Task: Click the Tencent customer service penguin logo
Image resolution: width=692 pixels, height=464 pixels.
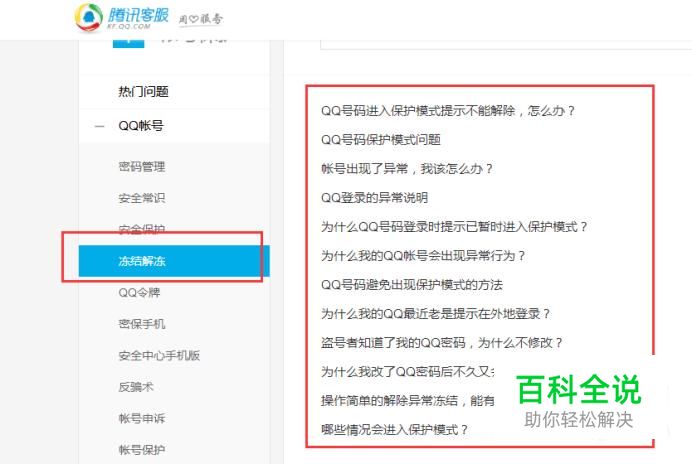Action: point(88,17)
